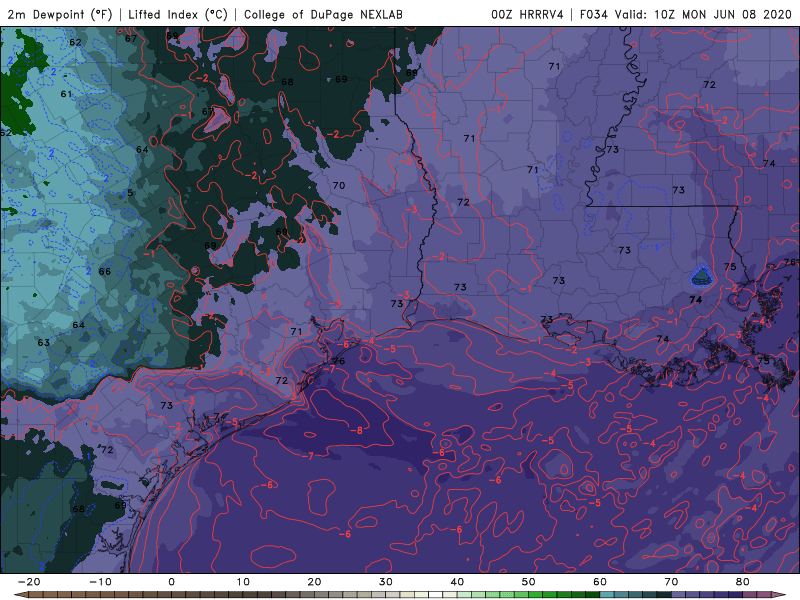This screenshot has width=800, height=600.
Task: Click the dewpoint value 70 on the map
Action: 339,186
